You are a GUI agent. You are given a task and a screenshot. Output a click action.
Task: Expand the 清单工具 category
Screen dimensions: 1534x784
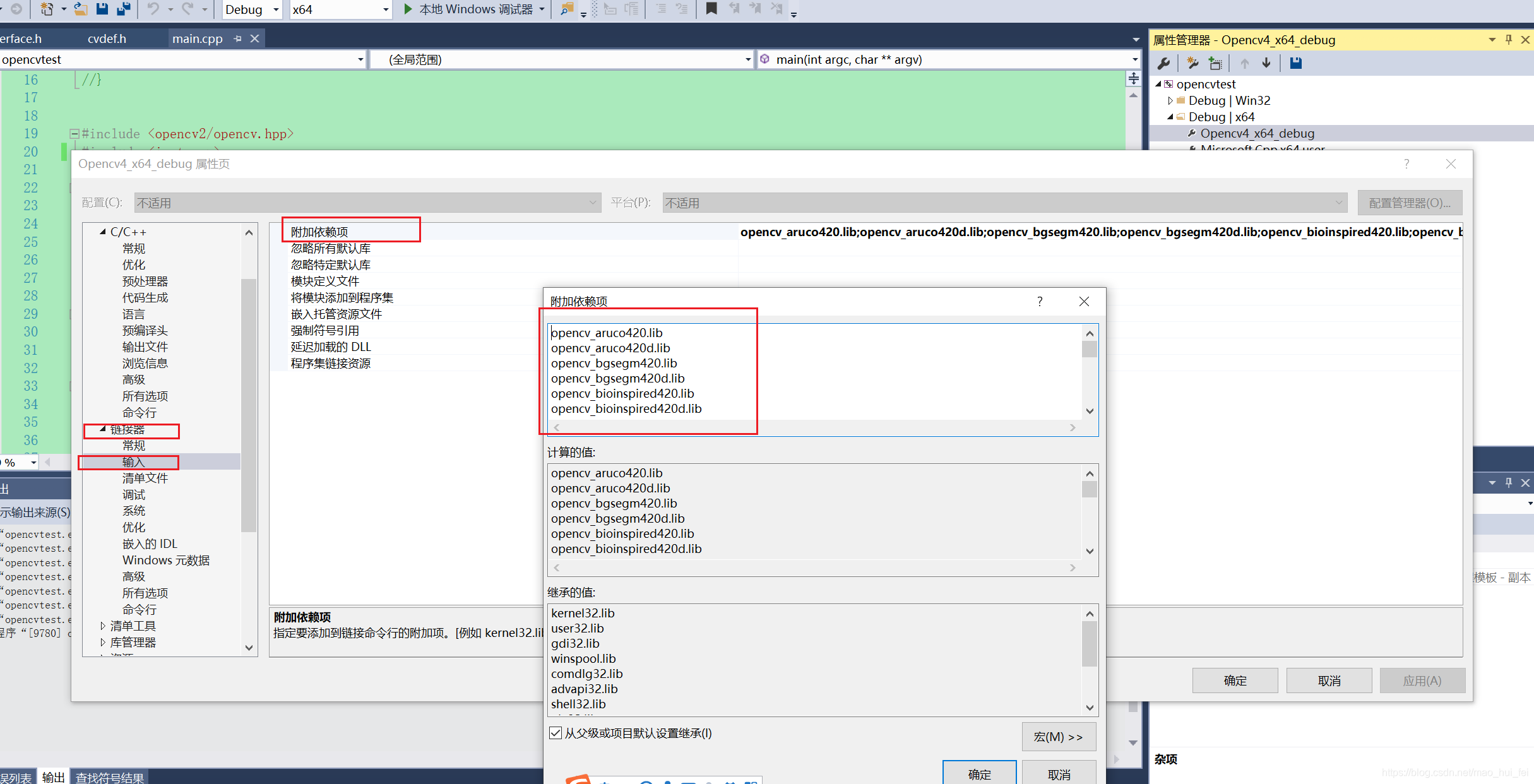tap(103, 626)
